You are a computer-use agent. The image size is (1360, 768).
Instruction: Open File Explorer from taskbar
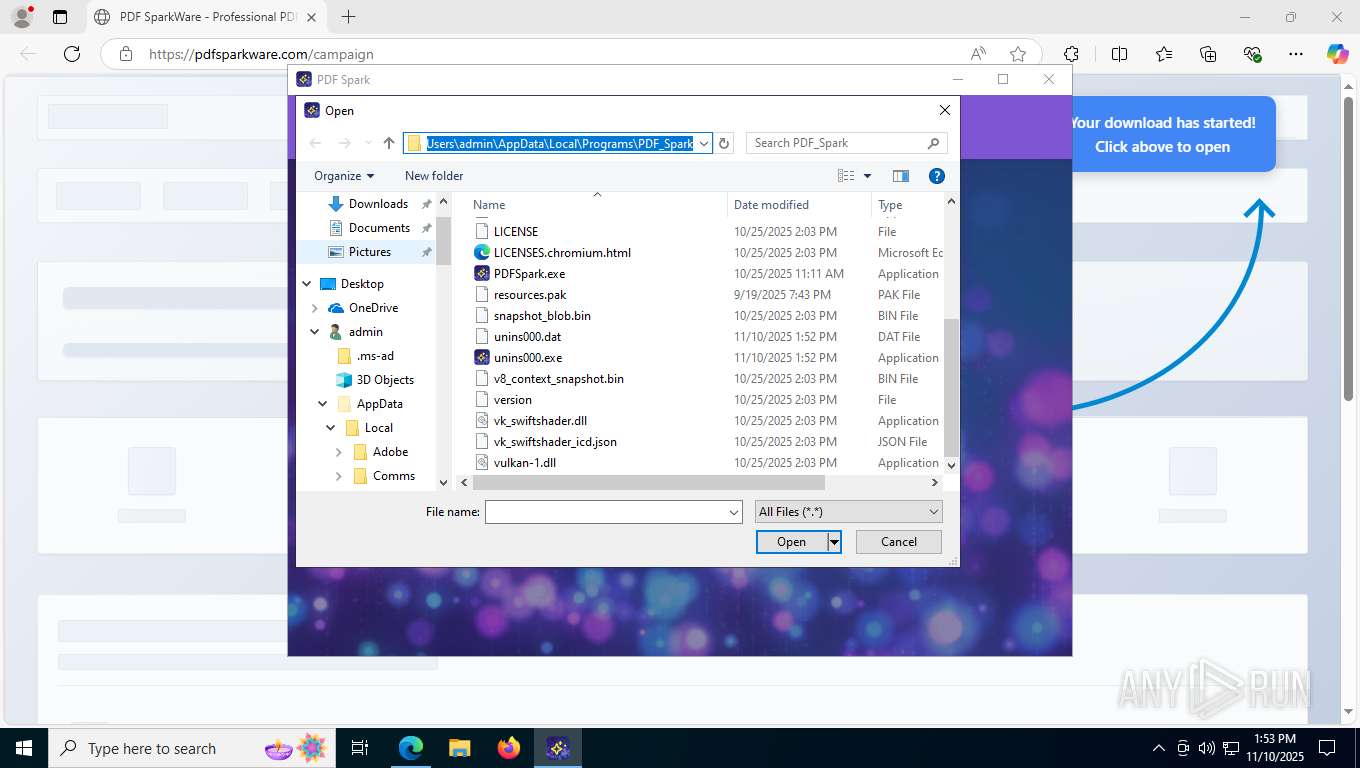click(460, 748)
